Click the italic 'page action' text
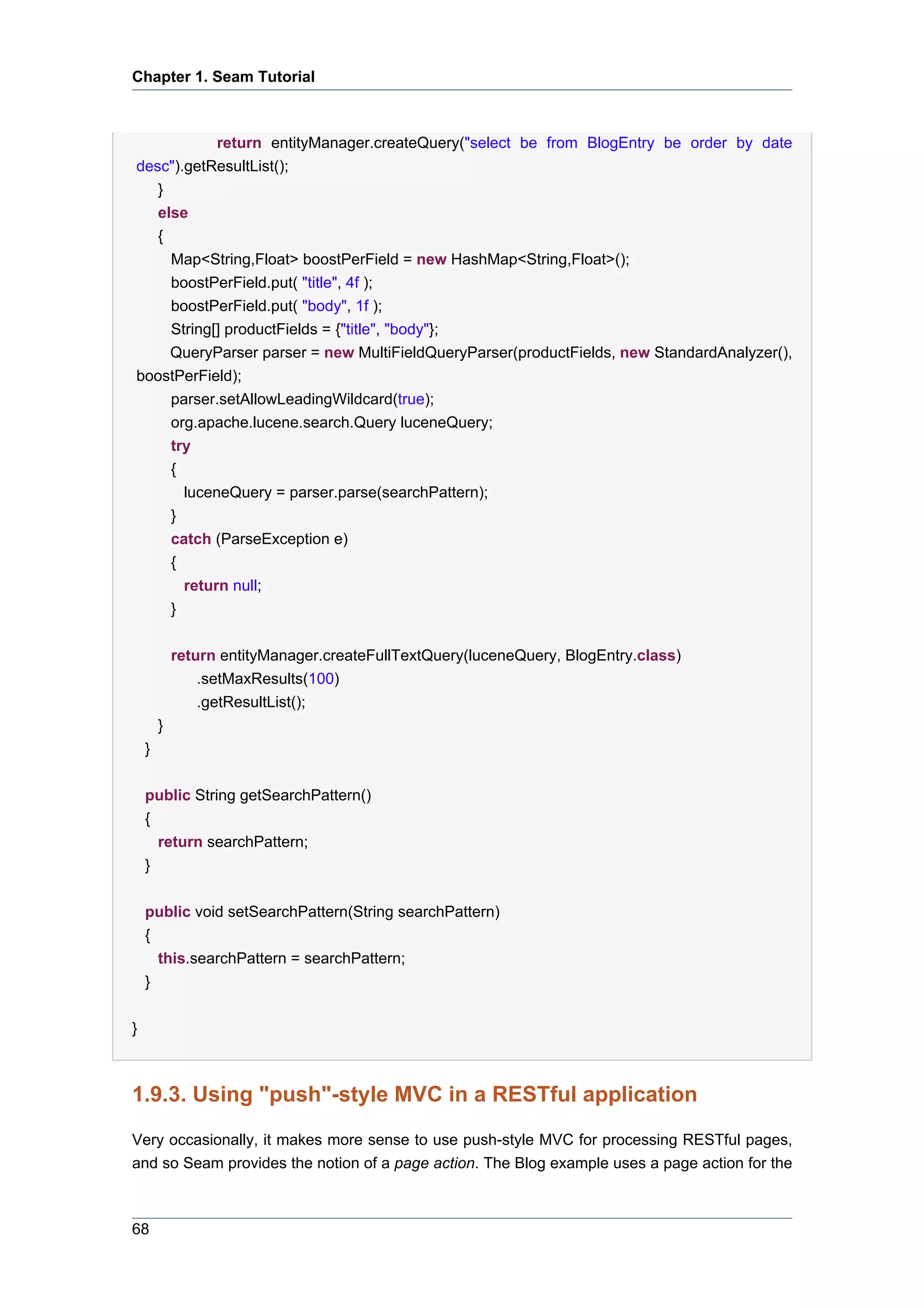The image size is (924, 1308). click(x=434, y=1163)
